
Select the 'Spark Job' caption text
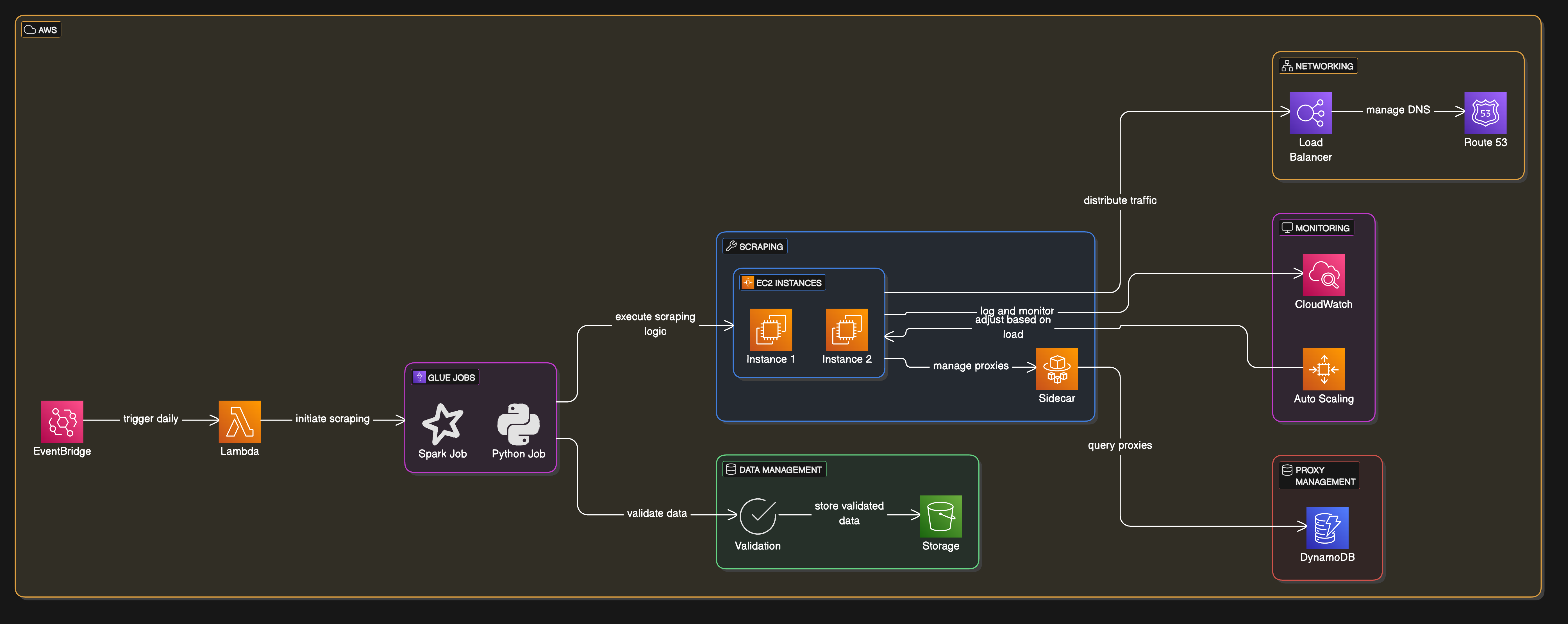pos(442,454)
